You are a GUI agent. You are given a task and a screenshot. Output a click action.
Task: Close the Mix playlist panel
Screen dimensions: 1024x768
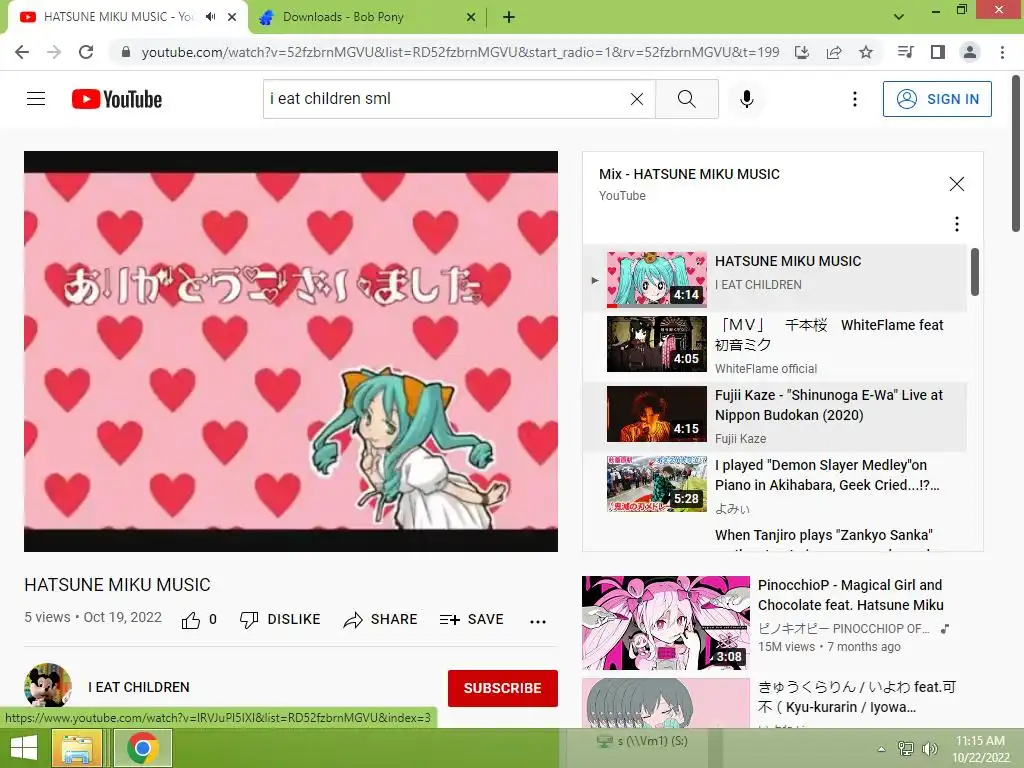point(957,184)
